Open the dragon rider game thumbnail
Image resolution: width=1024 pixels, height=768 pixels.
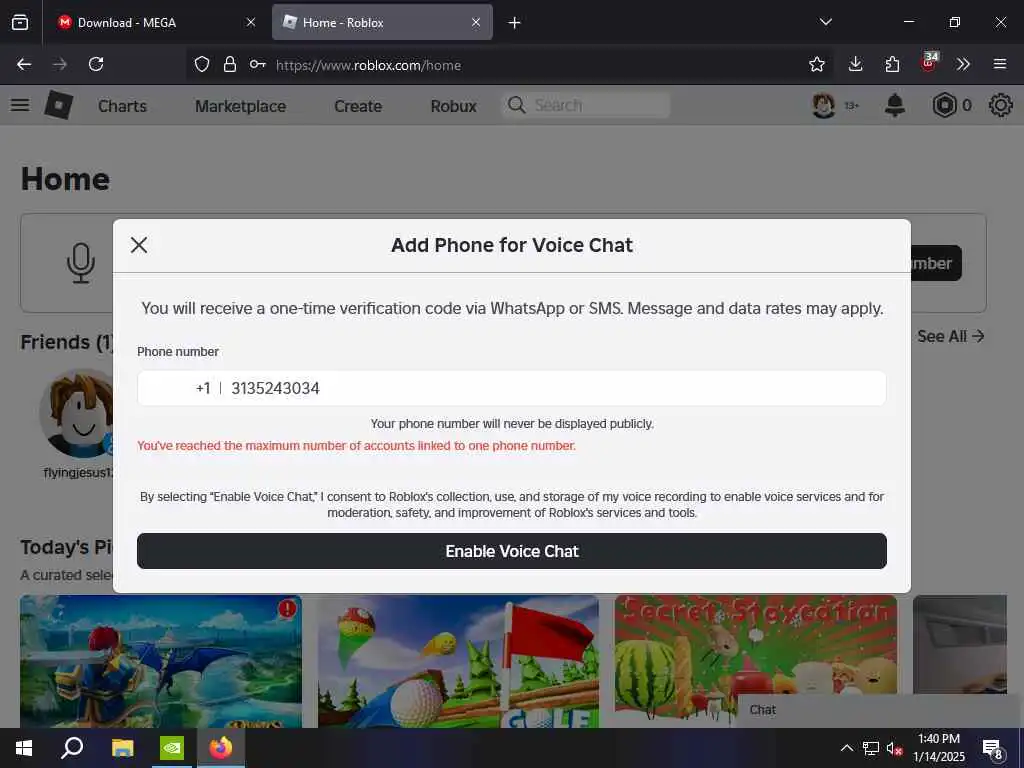coord(161,661)
